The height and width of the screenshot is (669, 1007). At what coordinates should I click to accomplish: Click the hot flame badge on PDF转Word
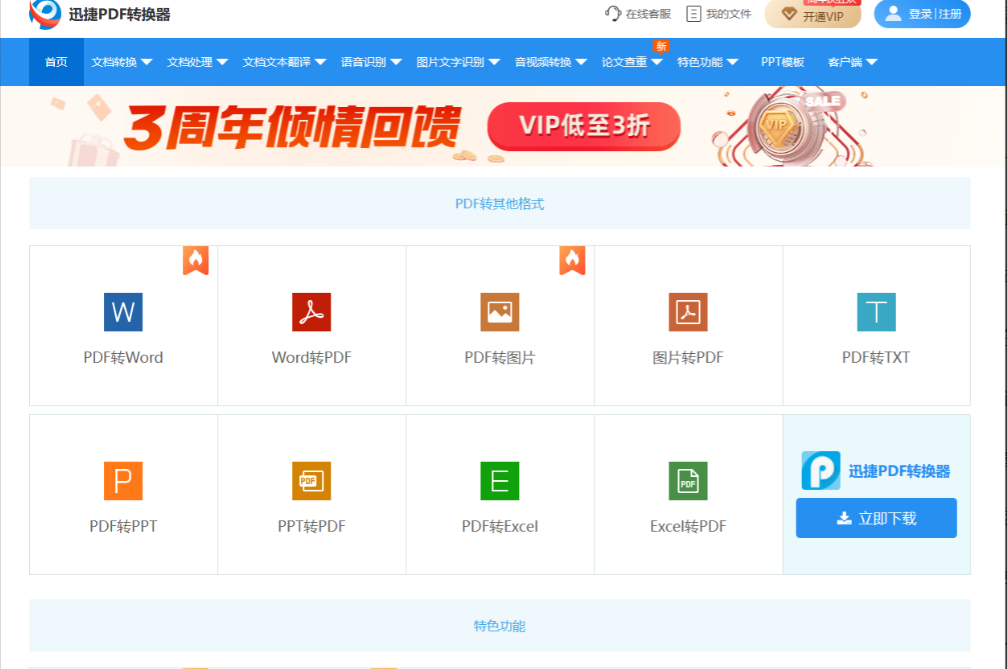tap(196, 261)
